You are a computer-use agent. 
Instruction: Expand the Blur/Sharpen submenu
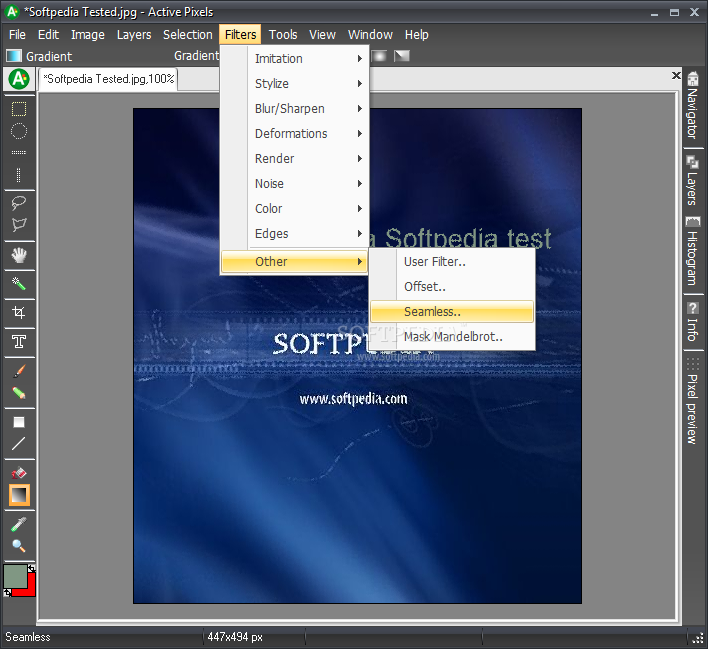(x=294, y=109)
